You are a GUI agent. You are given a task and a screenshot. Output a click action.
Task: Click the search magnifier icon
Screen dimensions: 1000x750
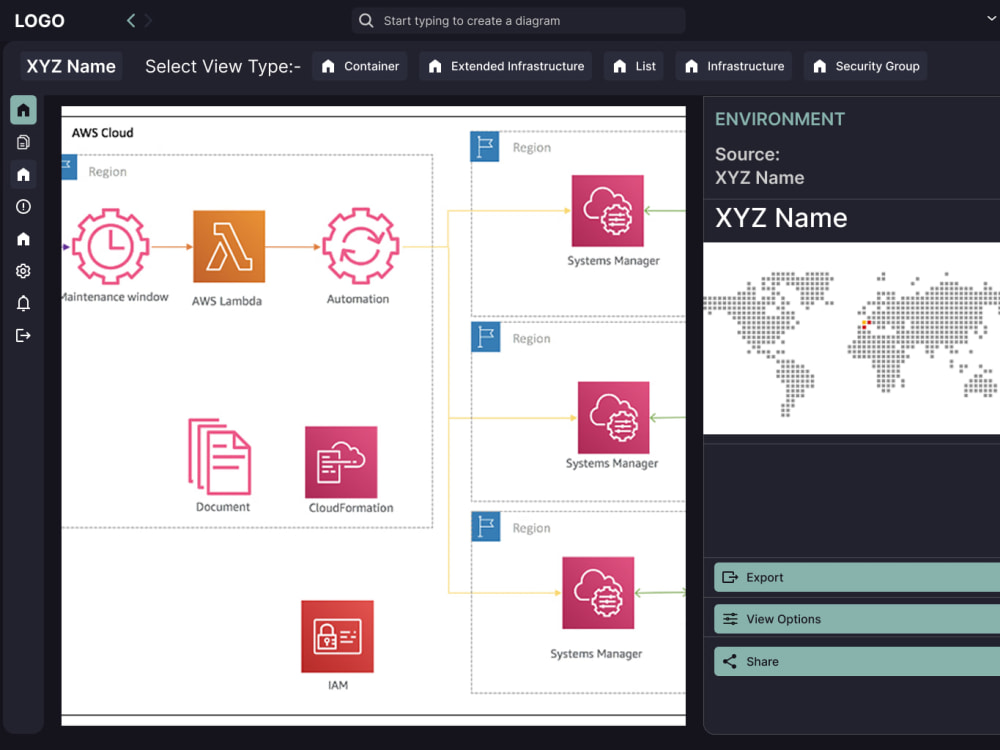[x=366, y=20]
